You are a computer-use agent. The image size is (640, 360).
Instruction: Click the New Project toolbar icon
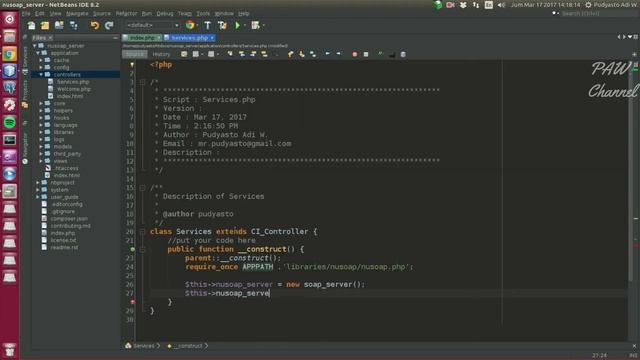(45, 25)
